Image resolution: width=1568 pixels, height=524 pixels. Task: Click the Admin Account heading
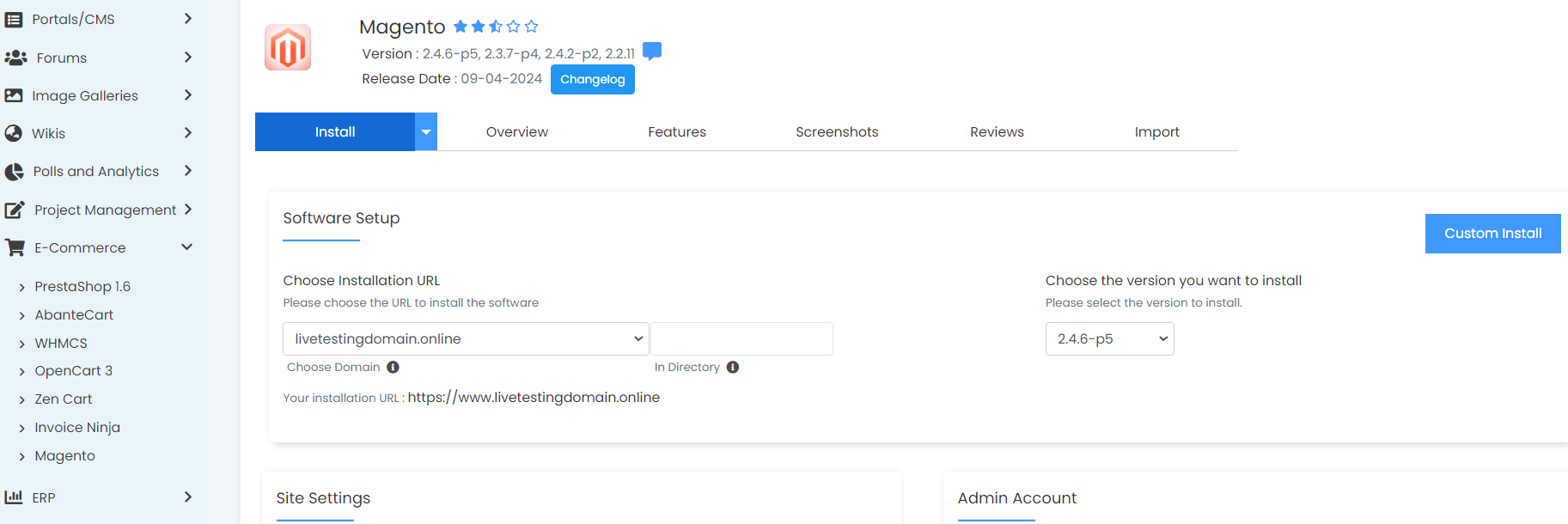pos(1016,498)
